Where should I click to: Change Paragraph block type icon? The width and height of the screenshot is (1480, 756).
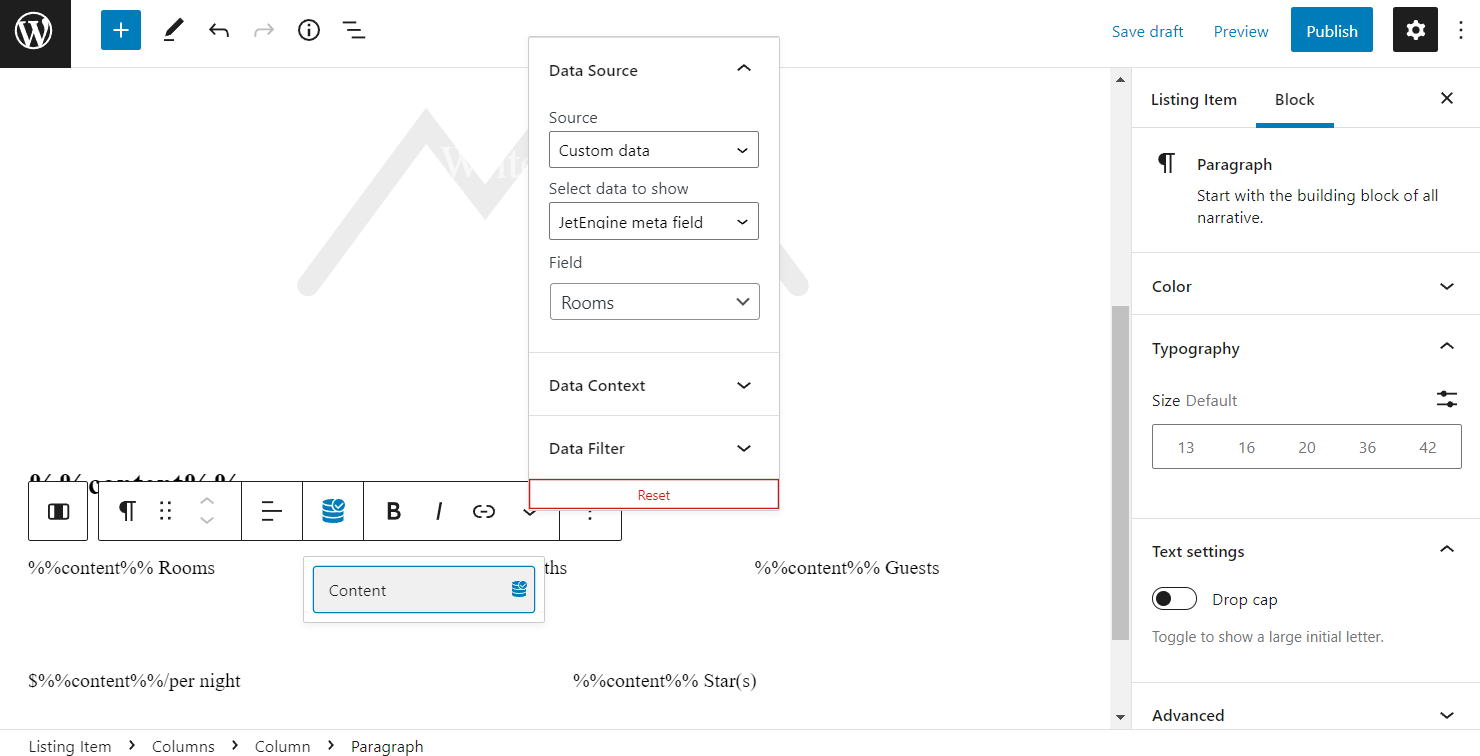(x=127, y=511)
